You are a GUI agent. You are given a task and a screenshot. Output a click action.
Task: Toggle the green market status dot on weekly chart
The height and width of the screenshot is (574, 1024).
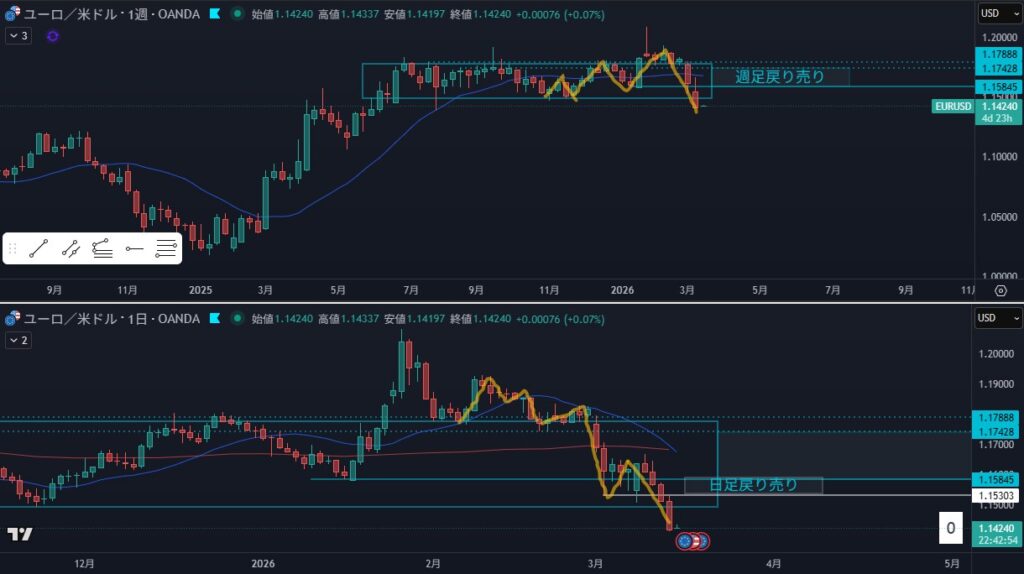pos(235,14)
